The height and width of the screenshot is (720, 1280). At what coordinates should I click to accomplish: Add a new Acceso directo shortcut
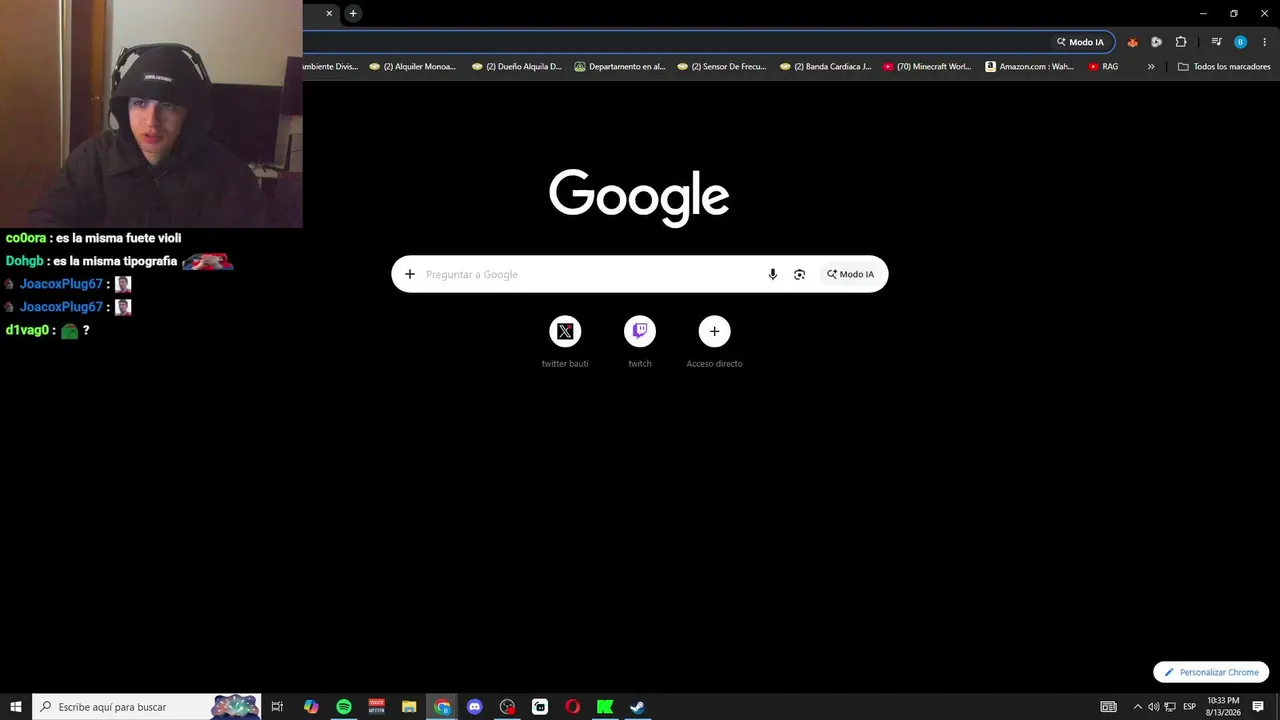(x=714, y=341)
